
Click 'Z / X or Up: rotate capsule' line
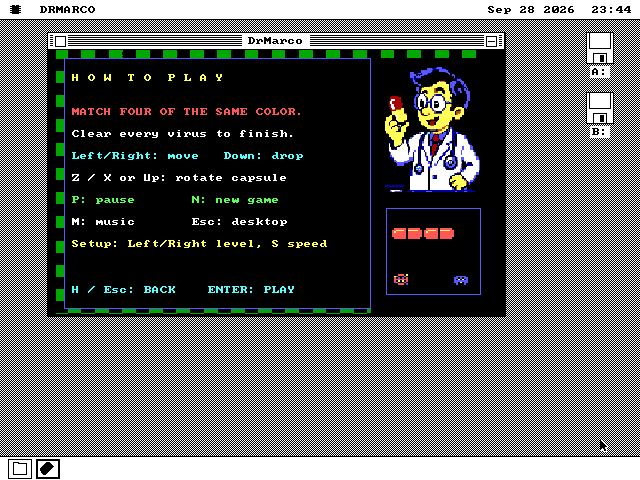coord(179,178)
